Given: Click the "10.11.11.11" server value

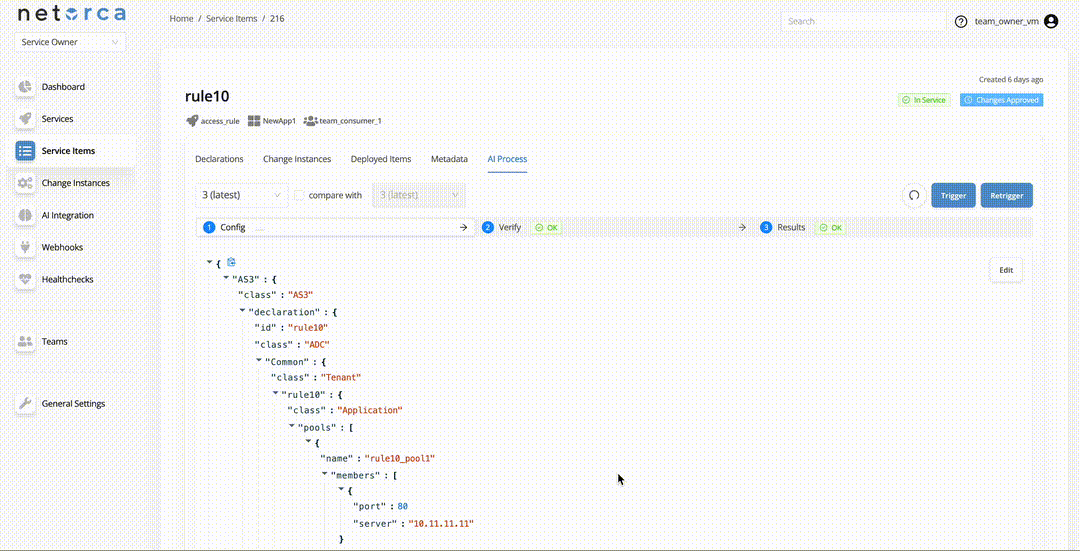Looking at the screenshot, I should coord(441,524).
